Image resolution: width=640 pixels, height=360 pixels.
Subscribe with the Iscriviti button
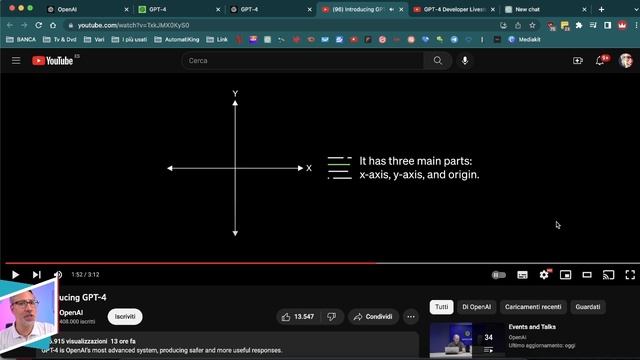(x=125, y=317)
